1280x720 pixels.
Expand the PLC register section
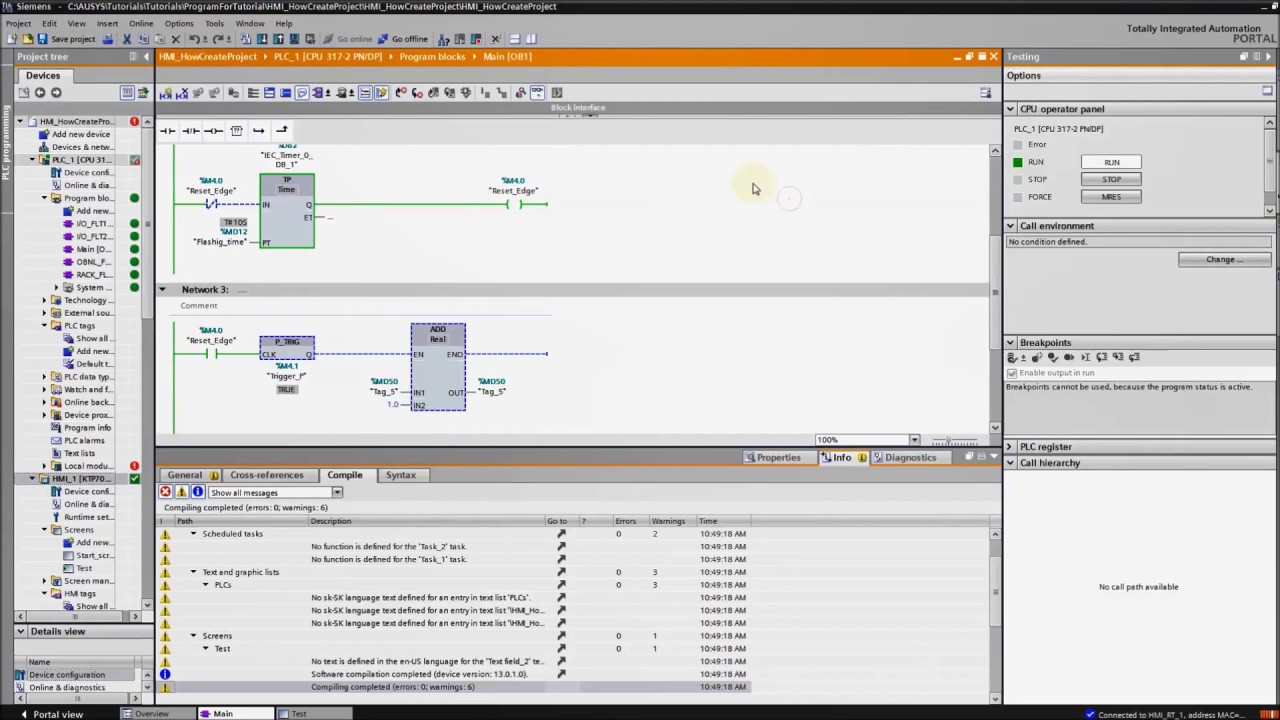click(1010, 447)
